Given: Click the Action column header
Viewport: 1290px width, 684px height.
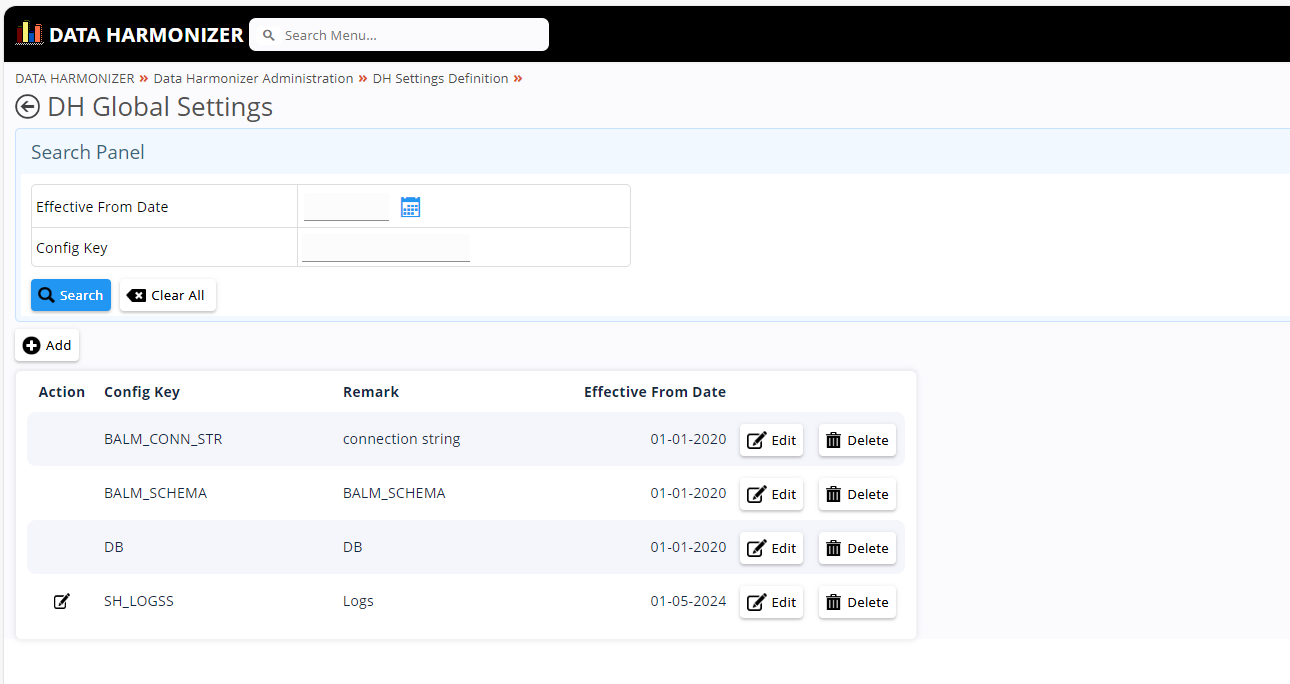Looking at the screenshot, I should pyautogui.click(x=62, y=392).
